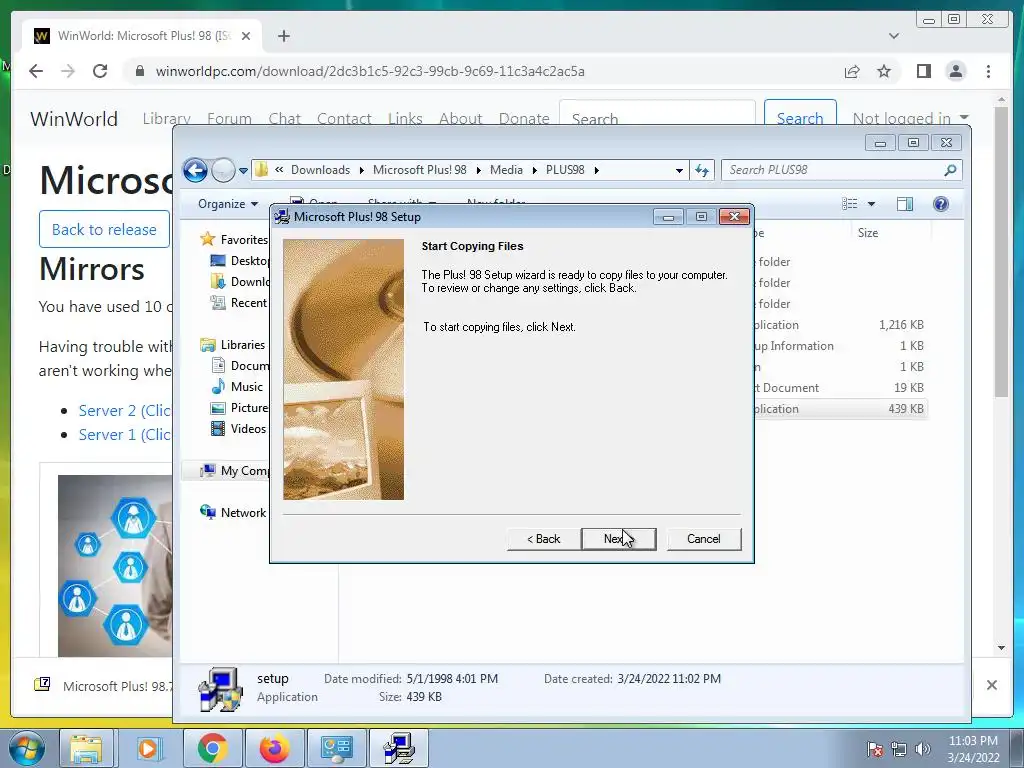Cancel the Microsoft Plus! 98 Setup

click(x=703, y=539)
